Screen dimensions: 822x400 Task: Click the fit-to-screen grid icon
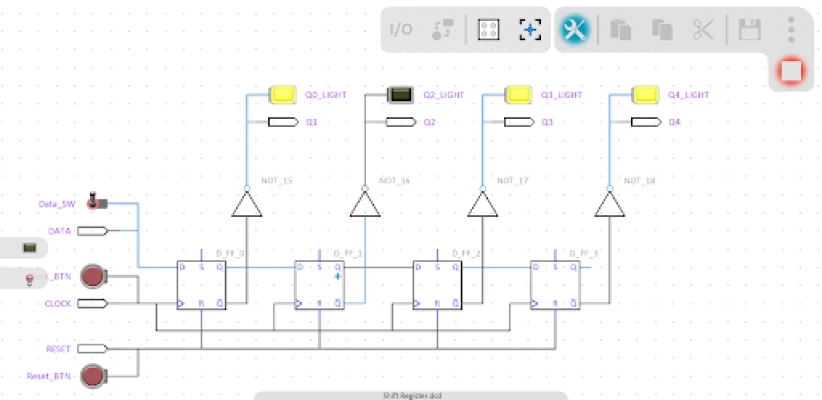(487, 30)
